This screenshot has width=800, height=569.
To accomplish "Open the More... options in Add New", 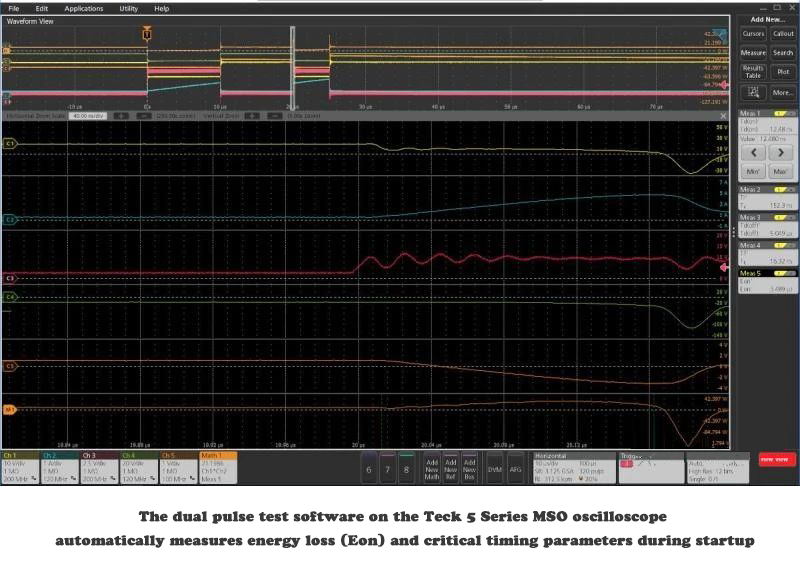I will pyautogui.click(x=783, y=92).
